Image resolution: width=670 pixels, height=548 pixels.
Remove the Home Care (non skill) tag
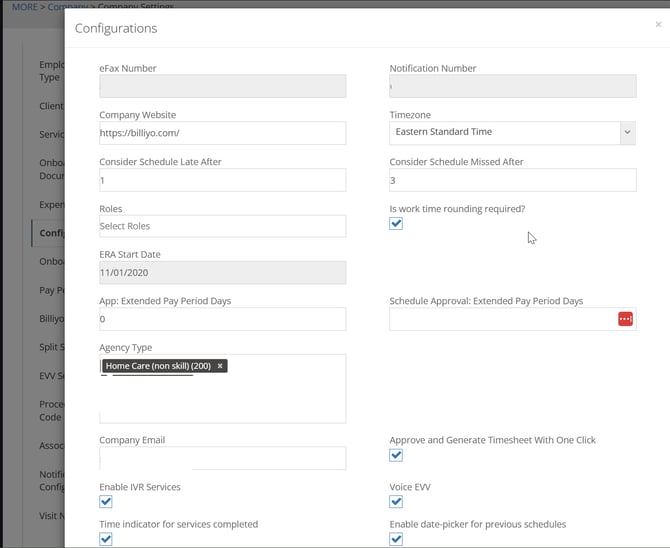[x=220, y=366]
